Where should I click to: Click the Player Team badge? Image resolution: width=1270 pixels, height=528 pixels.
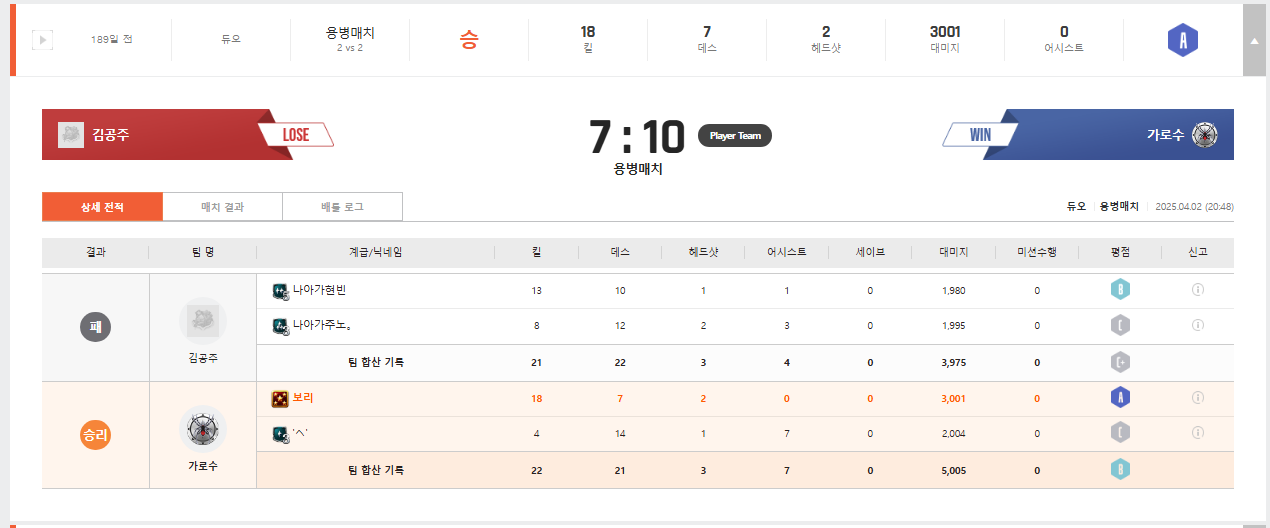pyautogui.click(x=735, y=136)
